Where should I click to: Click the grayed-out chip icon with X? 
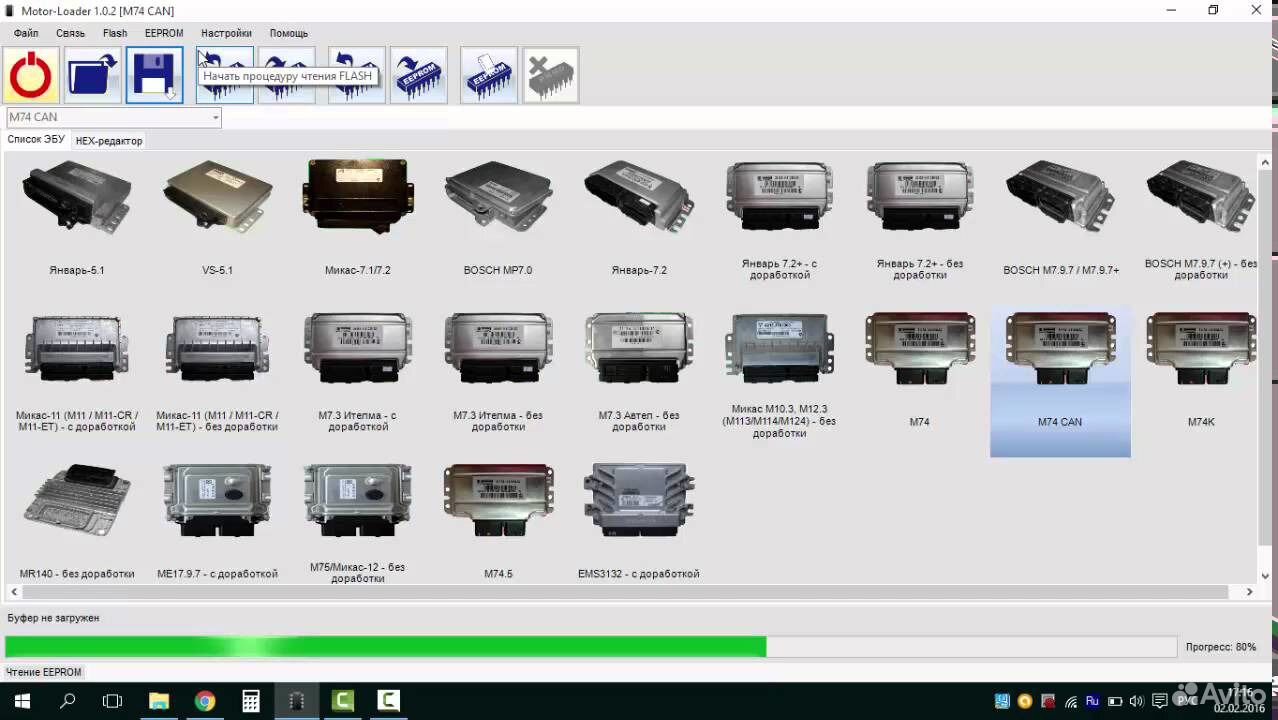[x=550, y=75]
